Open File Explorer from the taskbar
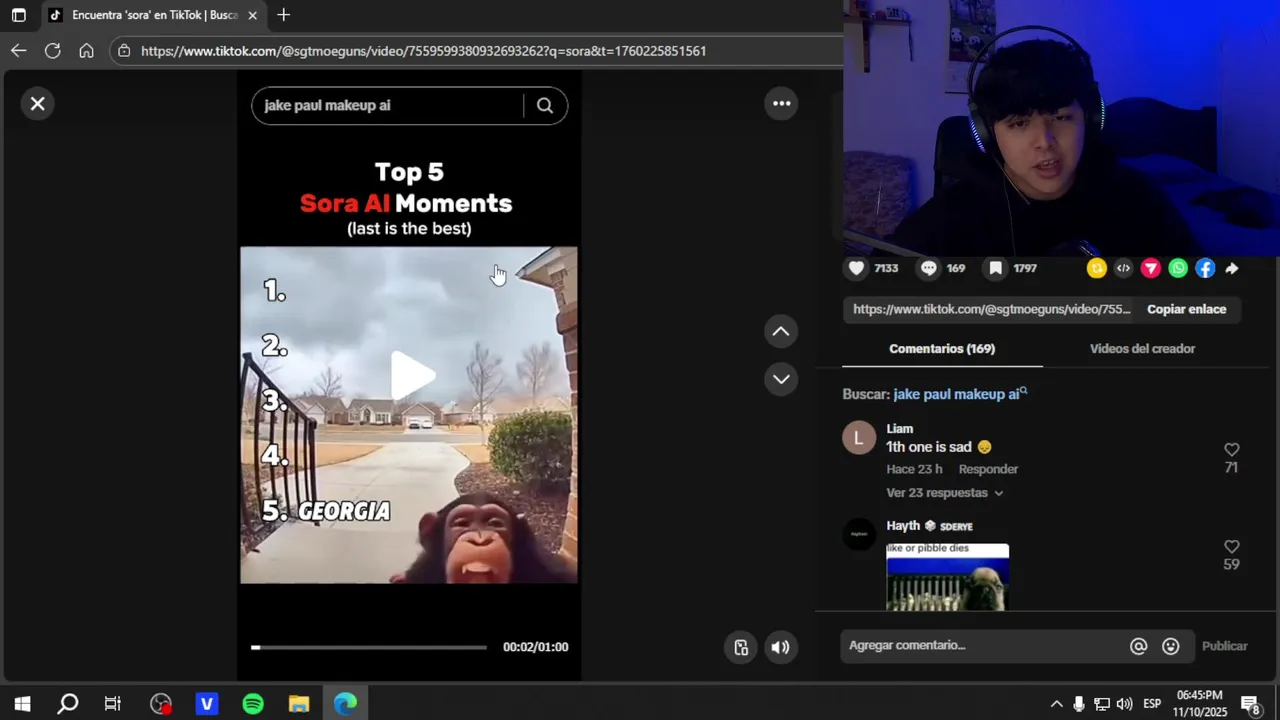1280x720 pixels. (x=299, y=704)
